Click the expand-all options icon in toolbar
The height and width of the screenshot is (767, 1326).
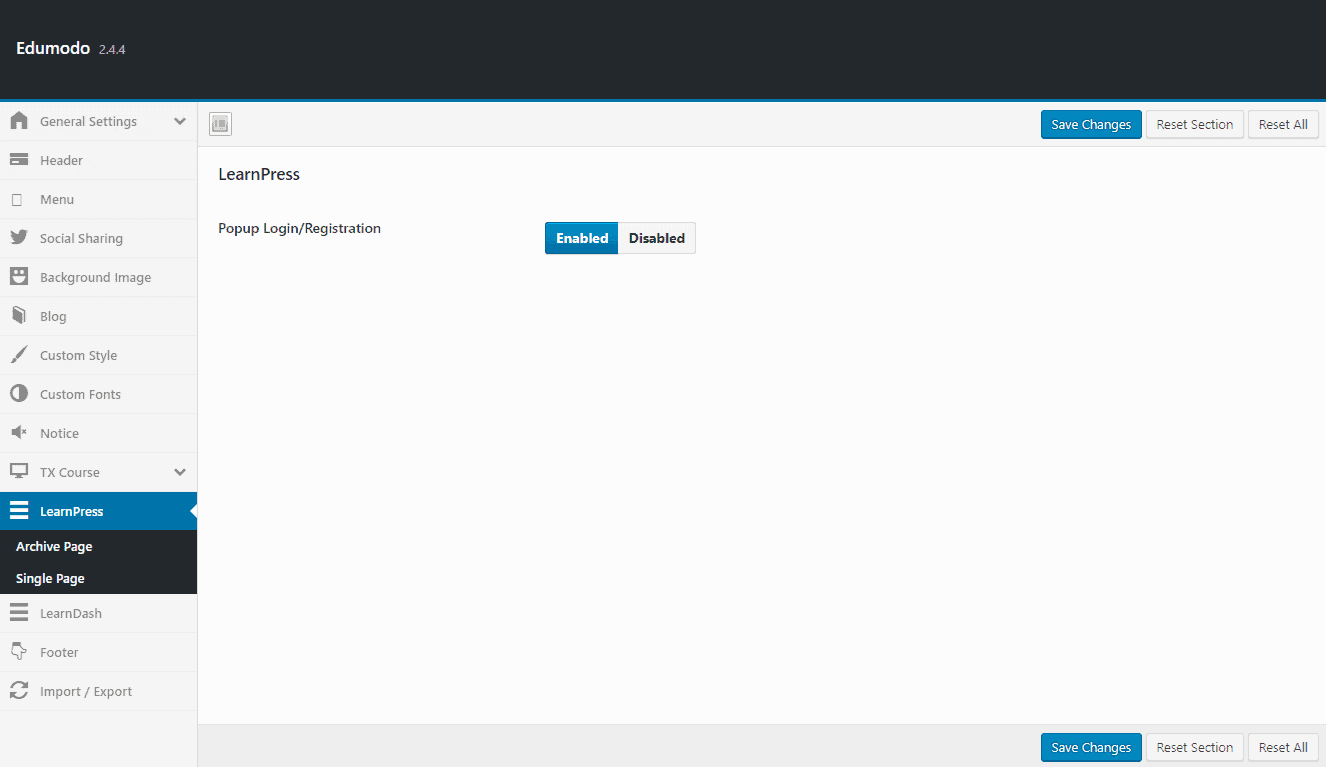coord(220,124)
